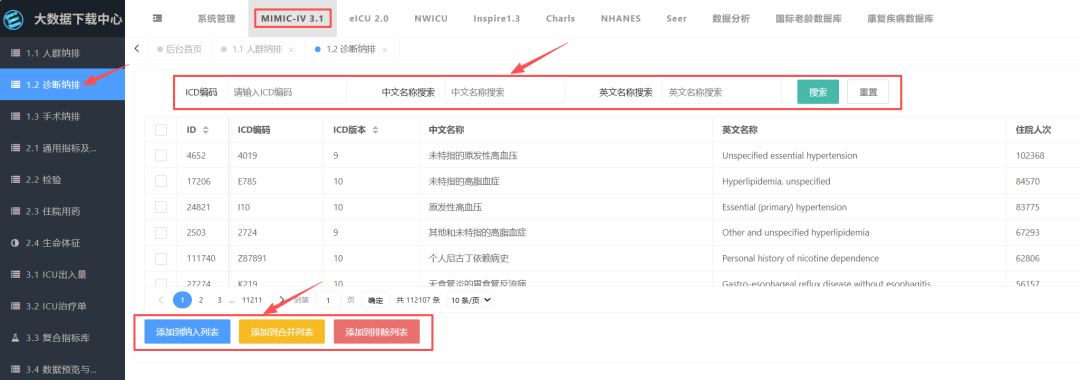The height and width of the screenshot is (380, 1080).
Task: Click the green 搜索 button
Action: 818,92
